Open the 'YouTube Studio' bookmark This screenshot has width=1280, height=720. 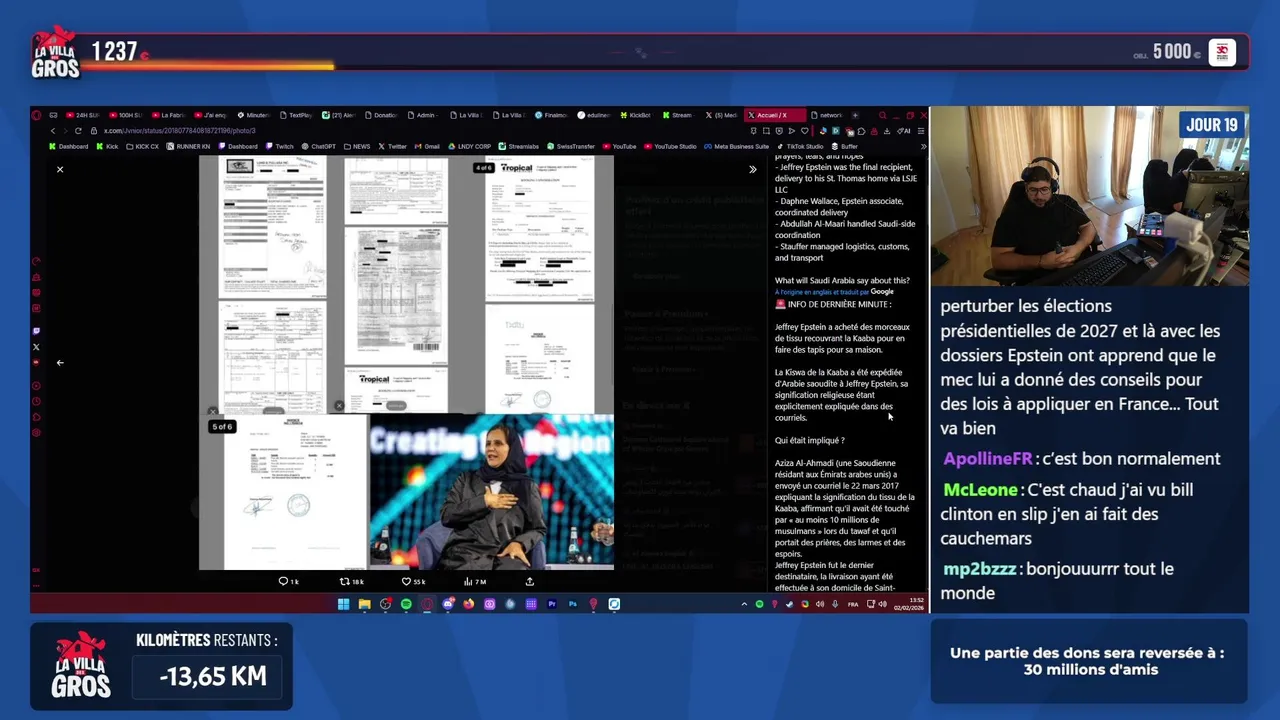pos(670,147)
